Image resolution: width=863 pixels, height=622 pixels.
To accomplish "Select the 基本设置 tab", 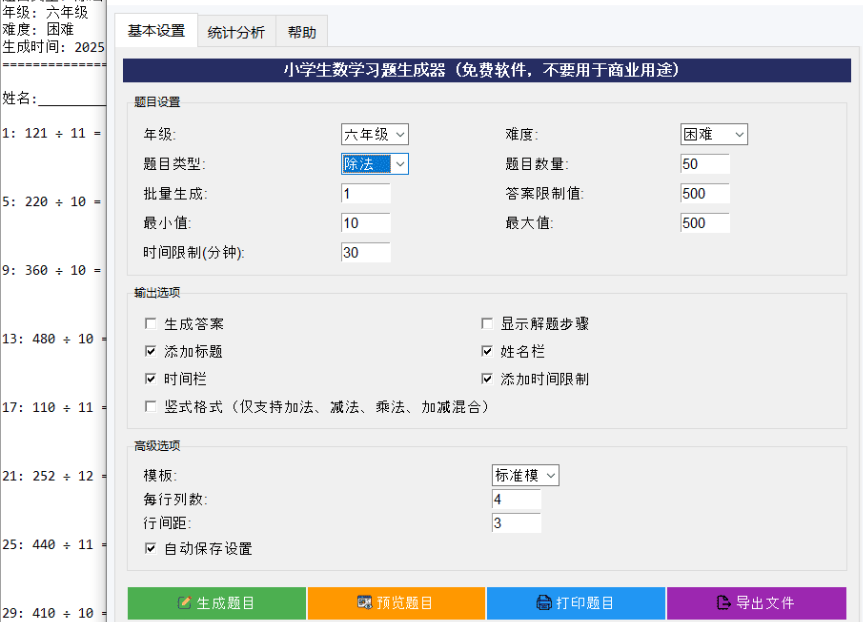I will pos(156,31).
